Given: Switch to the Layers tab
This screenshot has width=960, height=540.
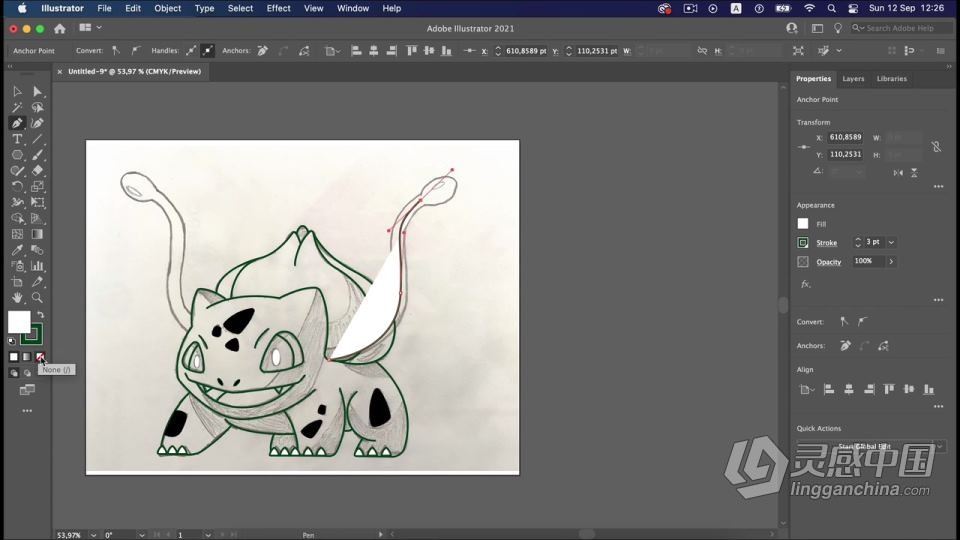Looking at the screenshot, I should click(x=853, y=79).
